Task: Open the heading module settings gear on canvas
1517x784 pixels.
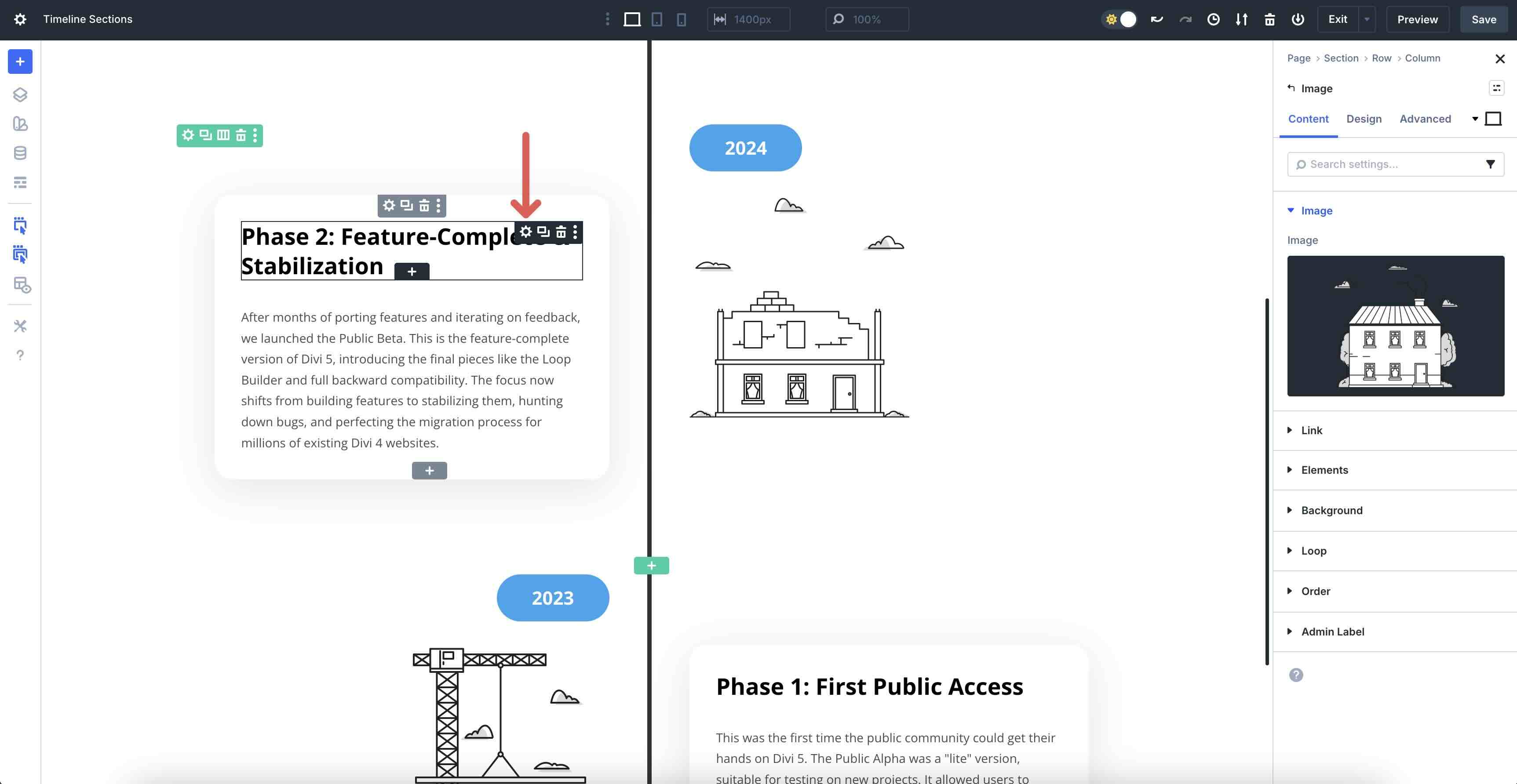Action: pos(526,231)
